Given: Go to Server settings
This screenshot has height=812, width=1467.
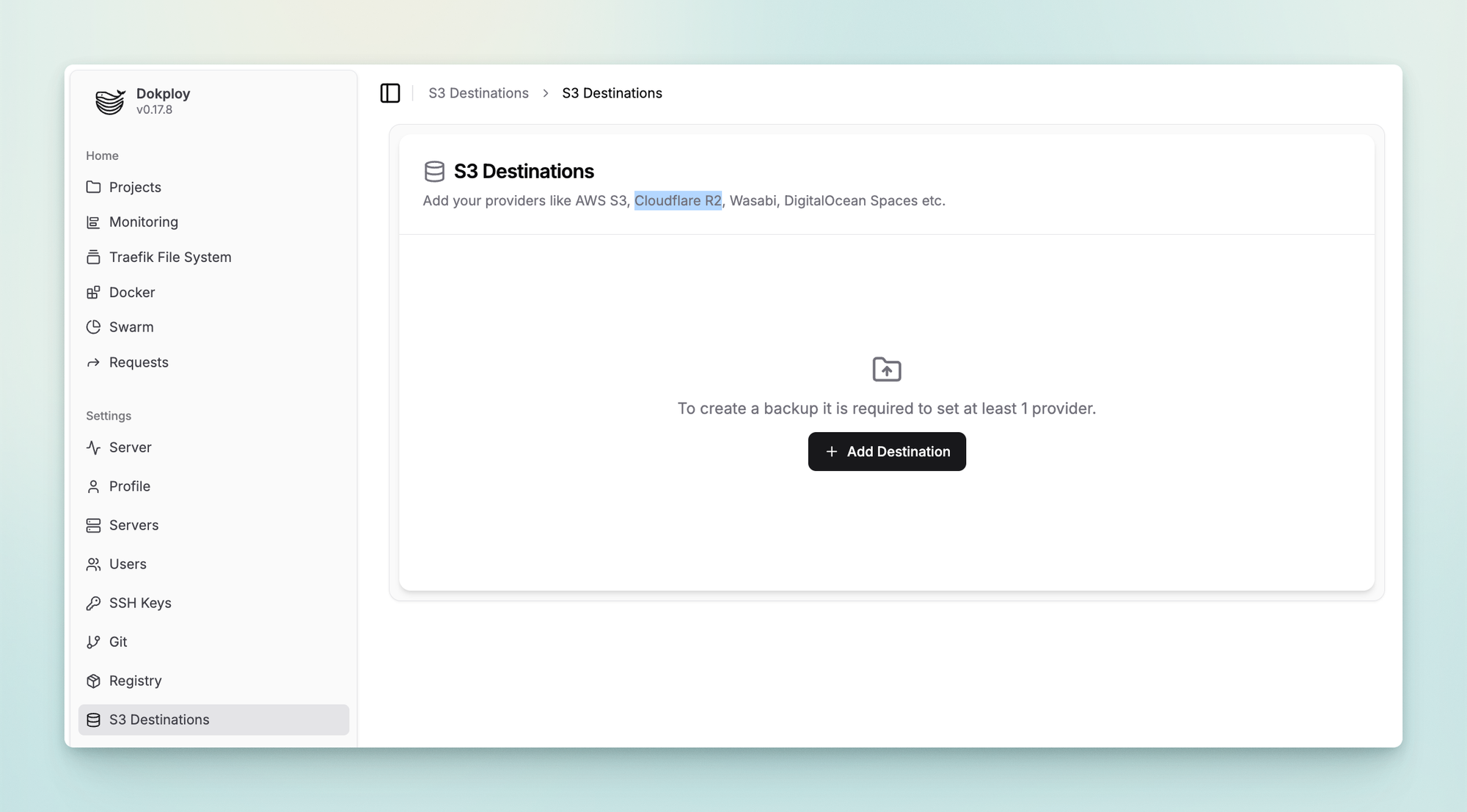Looking at the screenshot, I should click(130, 447).
